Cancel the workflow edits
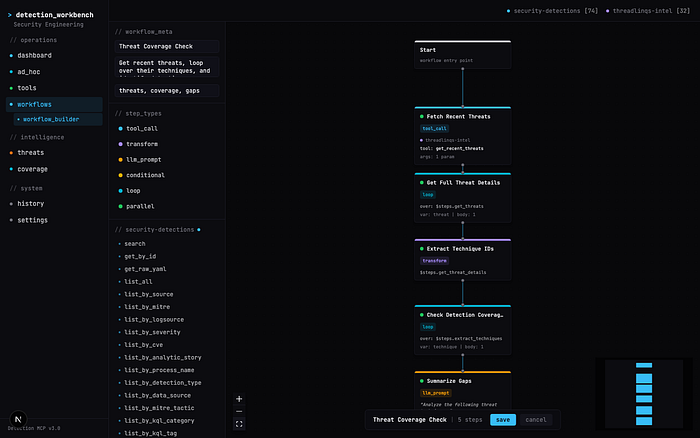 (536, 420)
